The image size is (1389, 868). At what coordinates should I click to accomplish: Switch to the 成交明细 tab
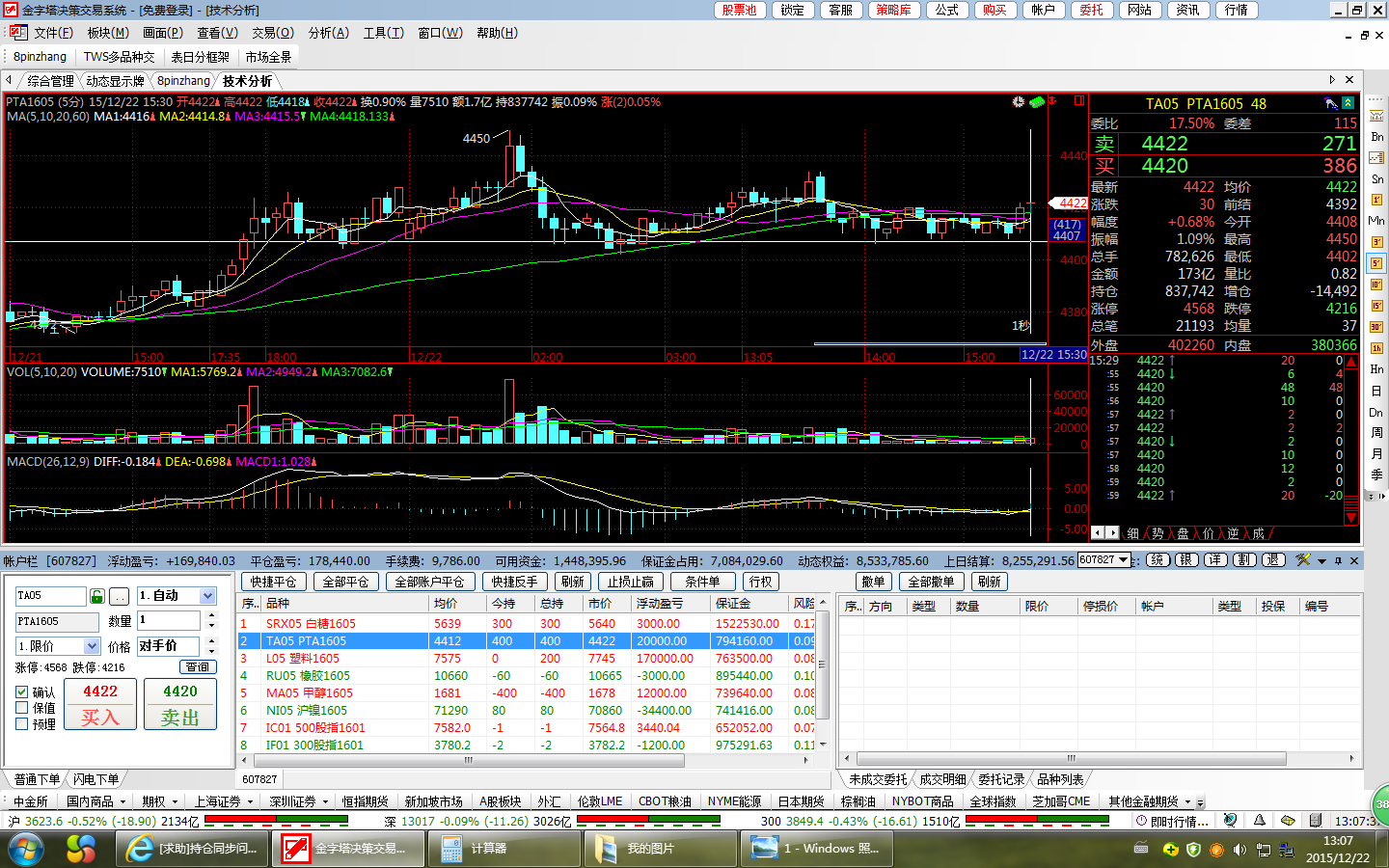tap(941, 779)
